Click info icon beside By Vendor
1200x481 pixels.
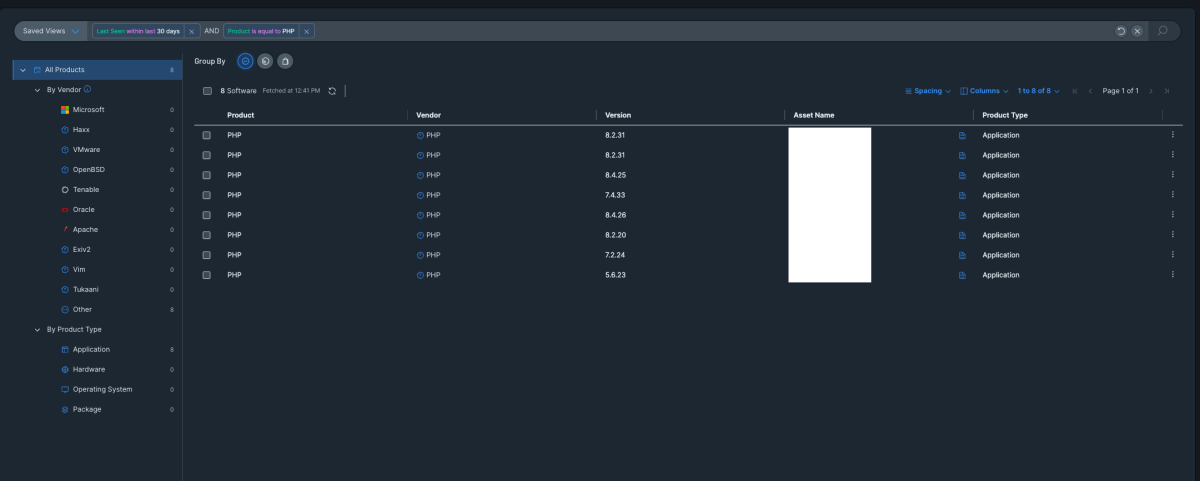click(88, 89)
